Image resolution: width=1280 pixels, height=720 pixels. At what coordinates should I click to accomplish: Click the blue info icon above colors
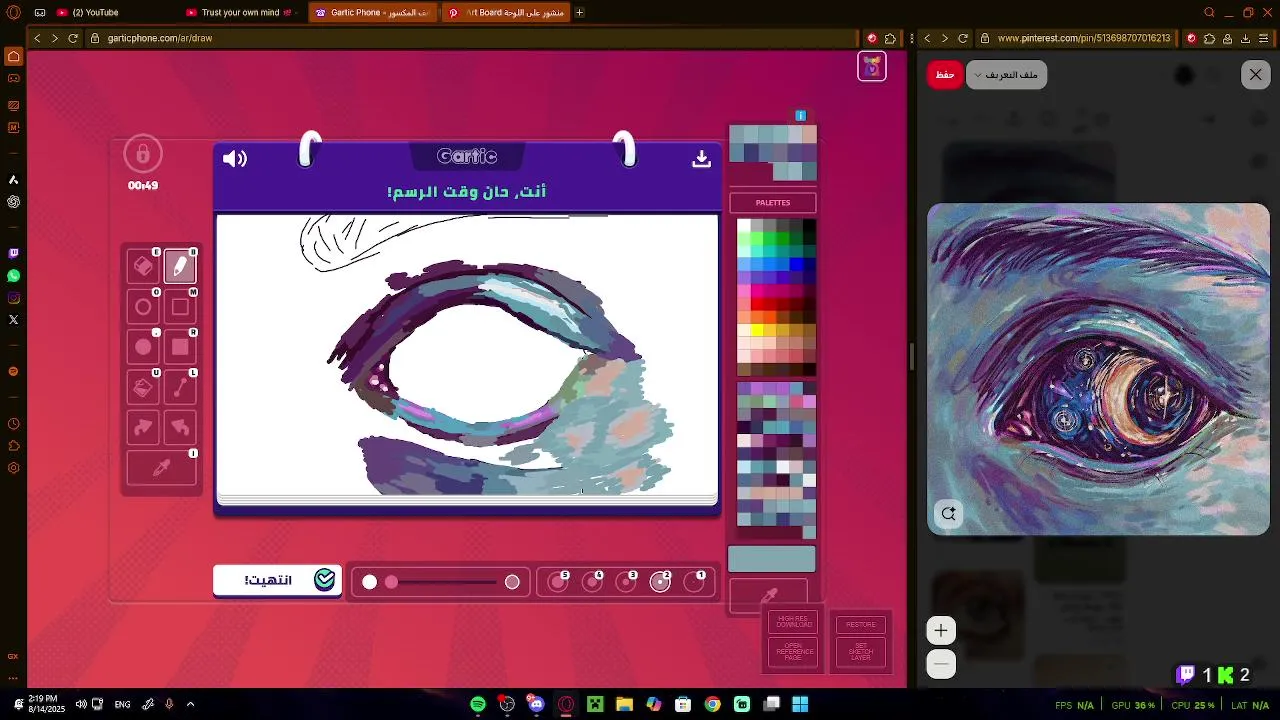point(800,116)
